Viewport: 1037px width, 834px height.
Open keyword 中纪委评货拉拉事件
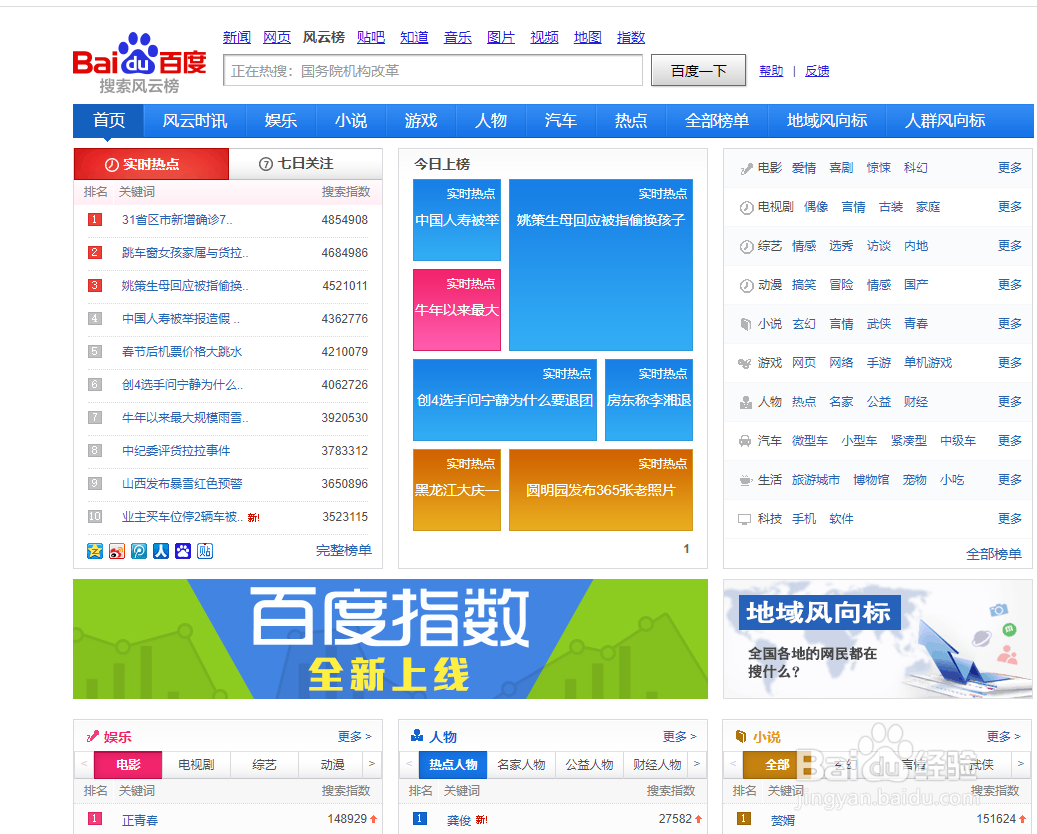click(176, 450)
